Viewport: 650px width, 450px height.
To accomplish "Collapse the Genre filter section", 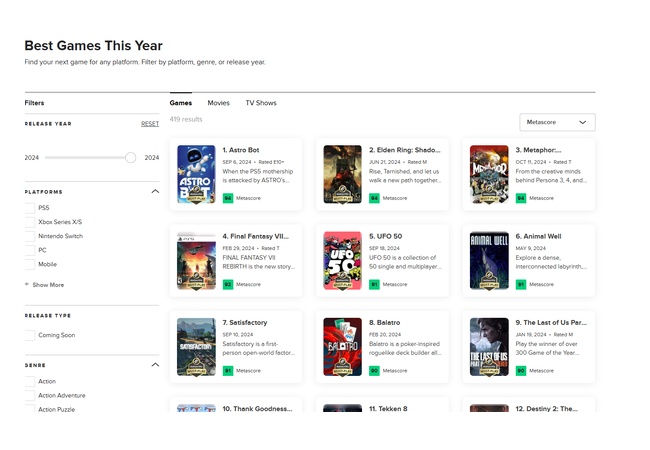I will tap(155, 365).
